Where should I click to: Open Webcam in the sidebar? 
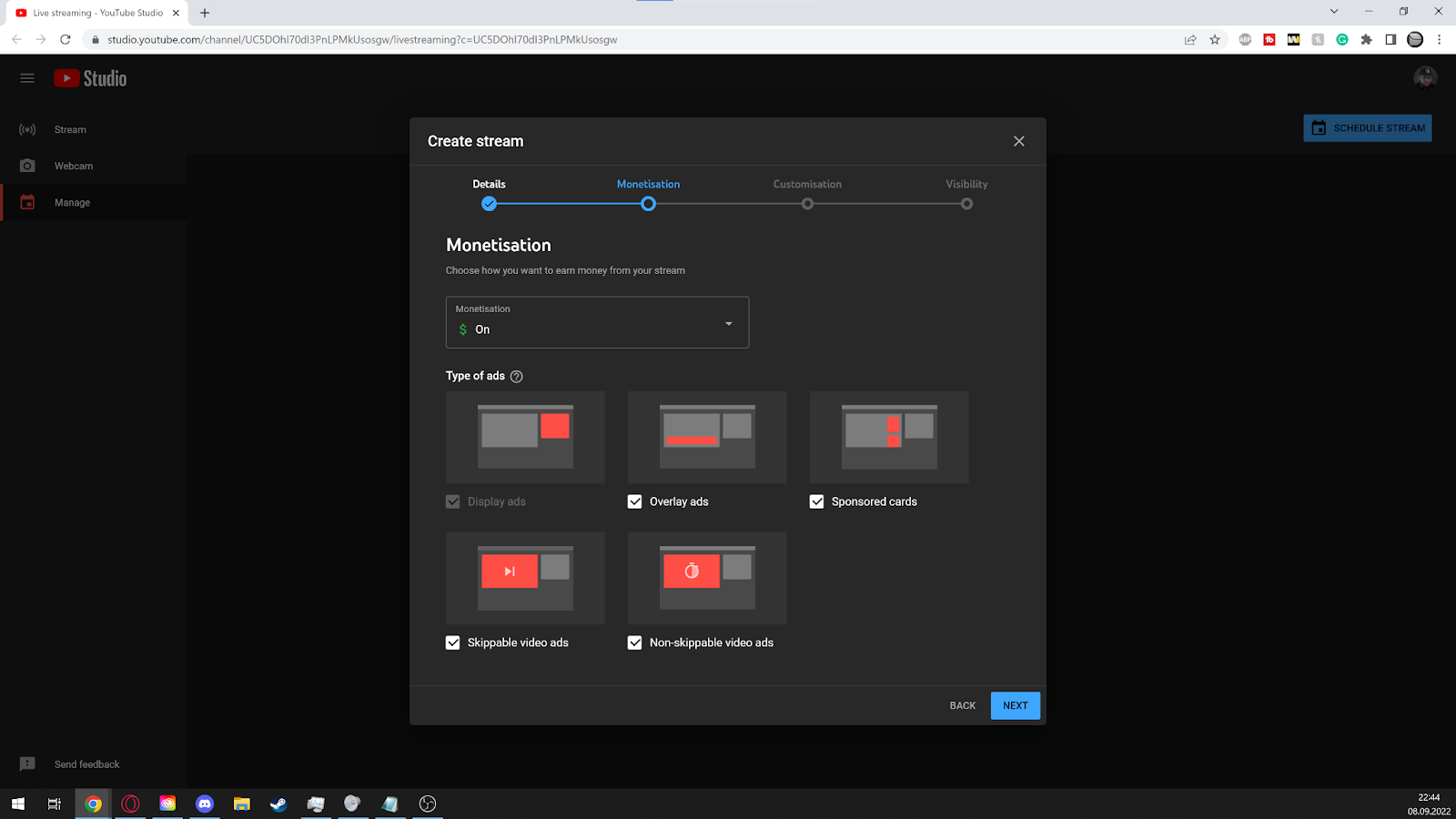tap(93, 166)
